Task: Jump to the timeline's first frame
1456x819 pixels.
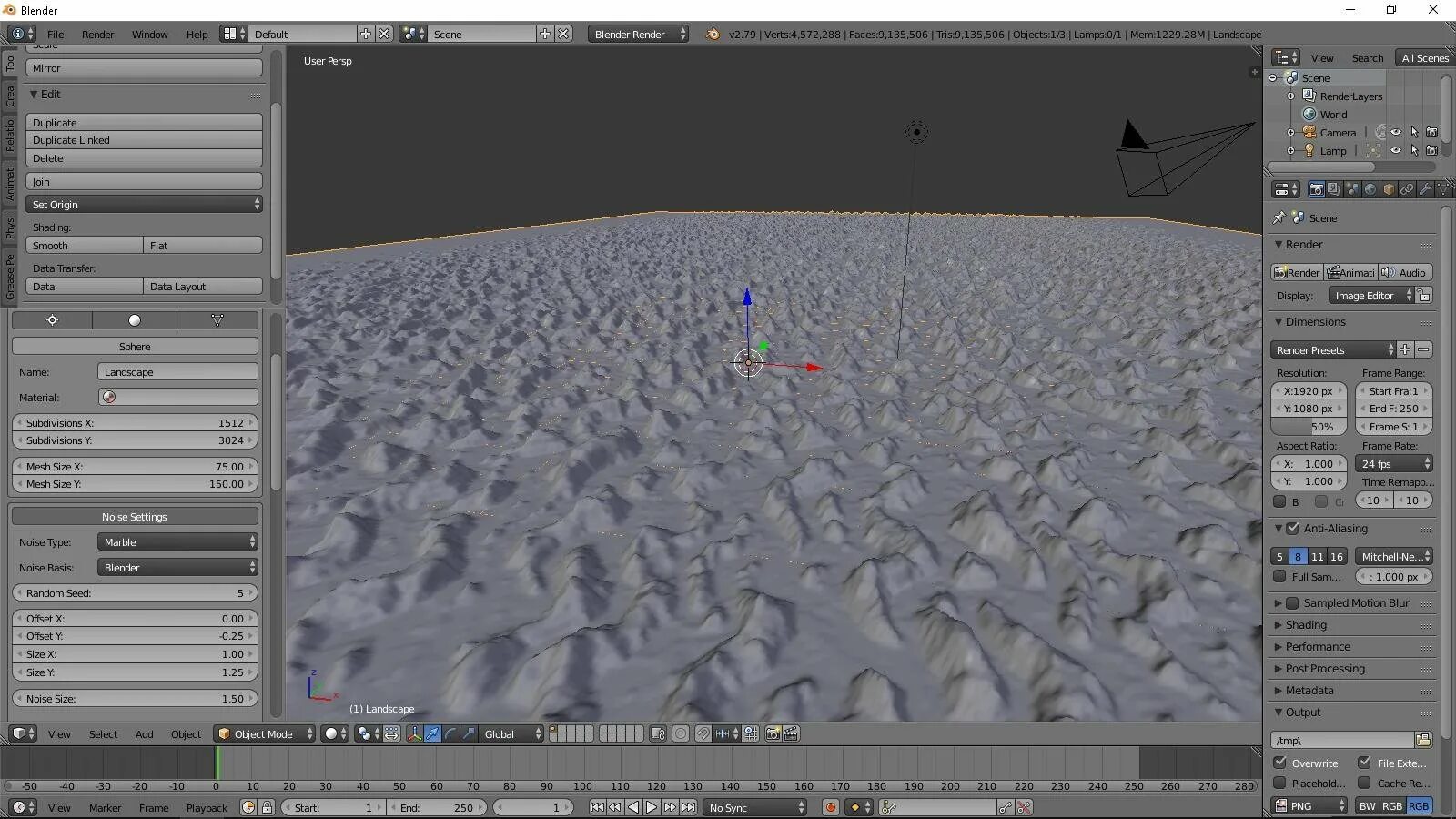Action: tap(597, 807)
